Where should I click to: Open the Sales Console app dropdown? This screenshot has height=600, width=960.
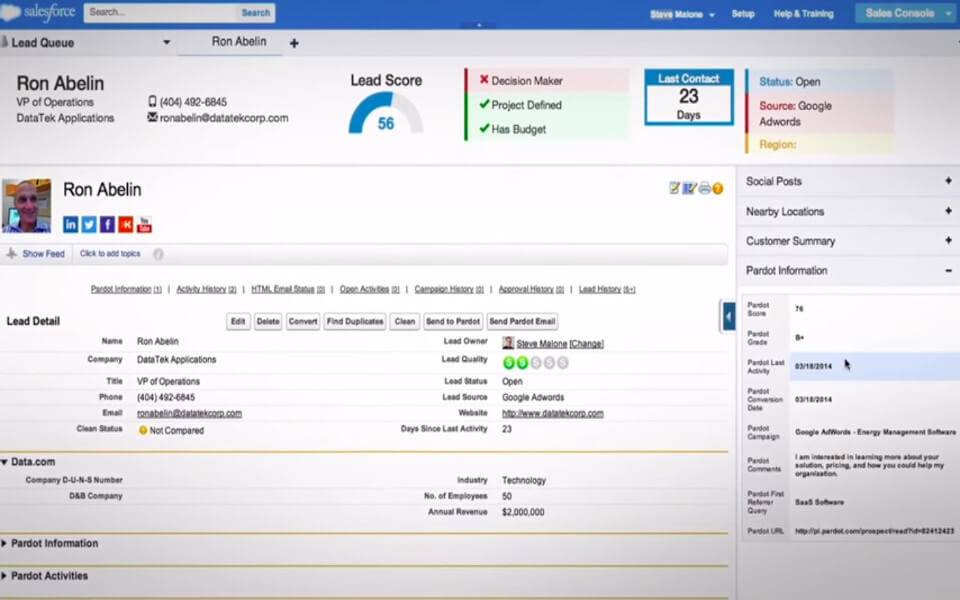[948, 13]
